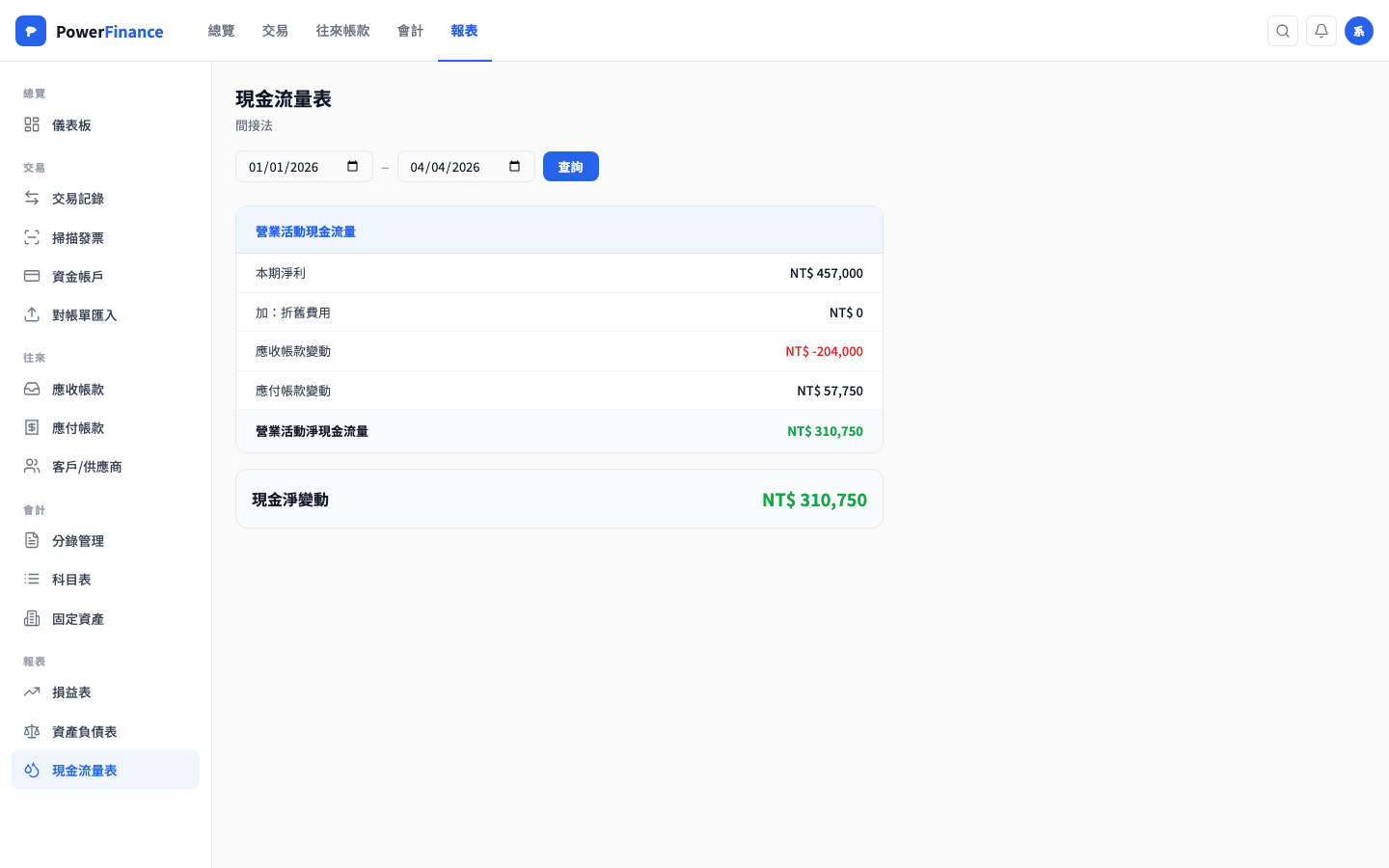Open the 資產負債表 balance scale icon
The width and height of the screenshot is (1389, 868).
tap(31, 731)
